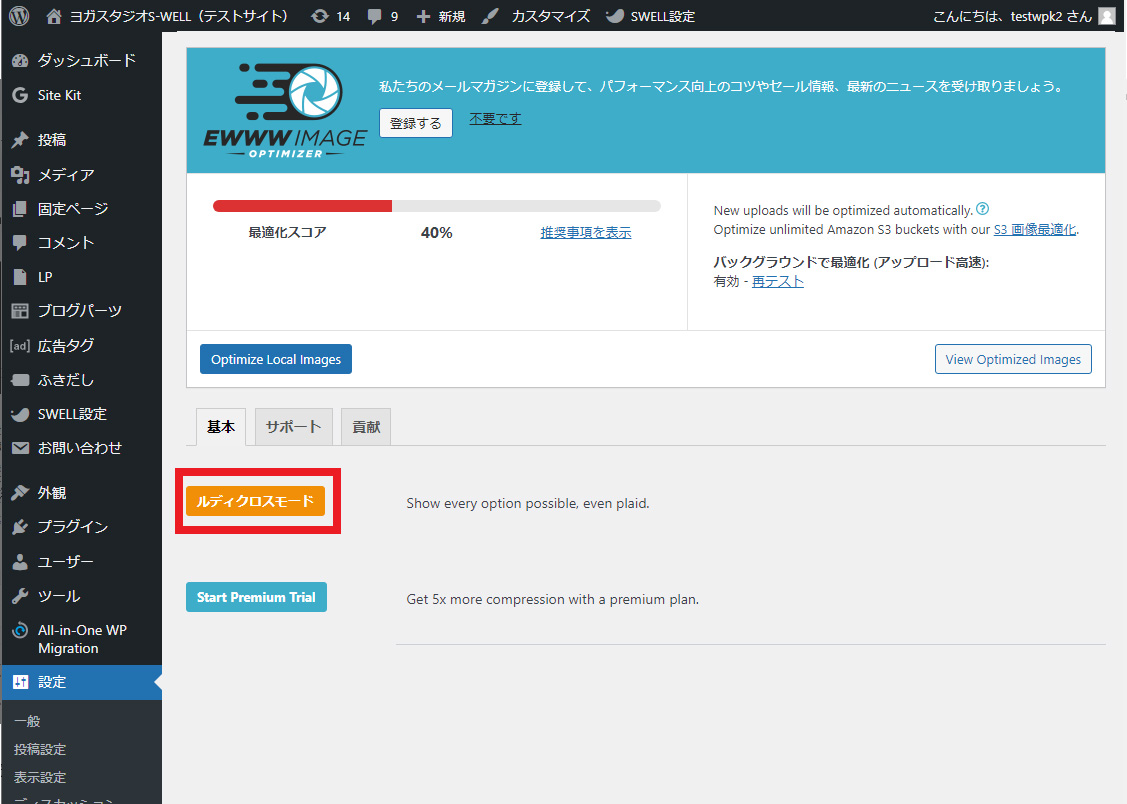Screen dimensions: 1127x804
Task: Dismiss newsletter with 不要です link
Action: tap(495, 119)
